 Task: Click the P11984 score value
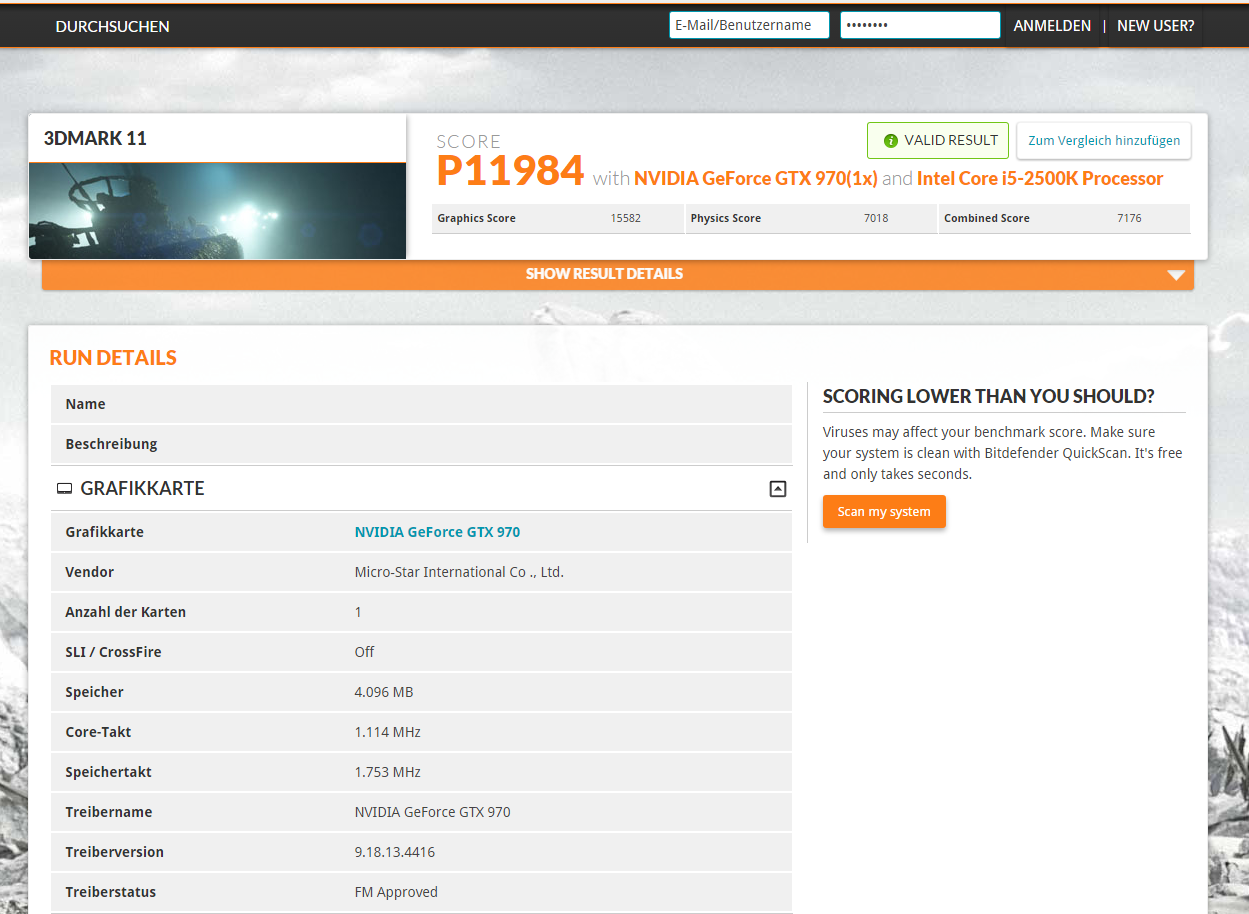(x=510, y=171)
